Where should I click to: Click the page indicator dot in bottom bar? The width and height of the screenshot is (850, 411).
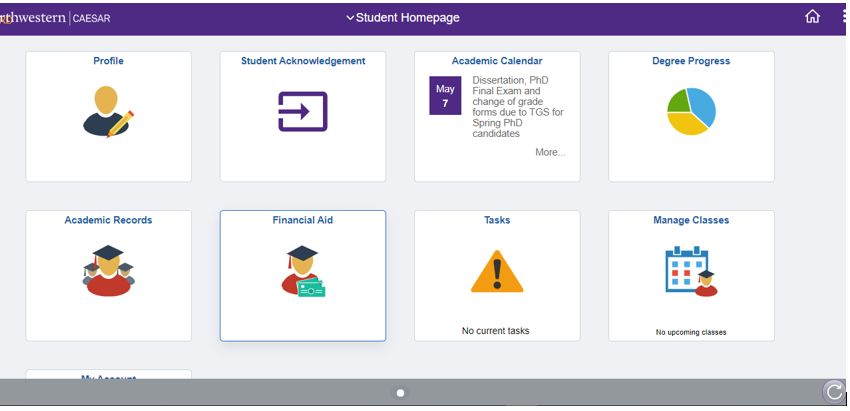coord(401,393)
